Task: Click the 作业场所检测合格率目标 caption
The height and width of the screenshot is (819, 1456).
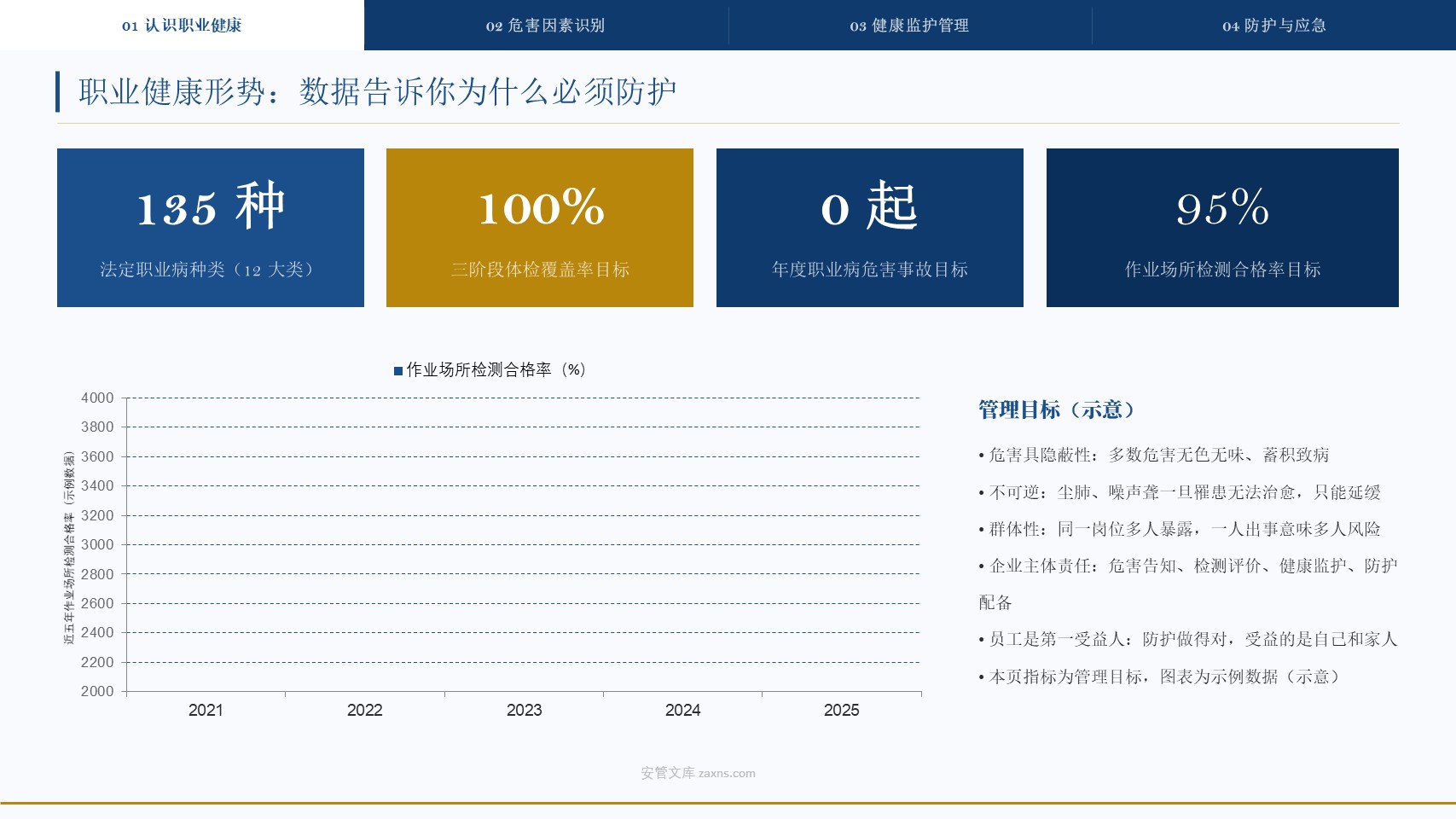Action: 1222,270
